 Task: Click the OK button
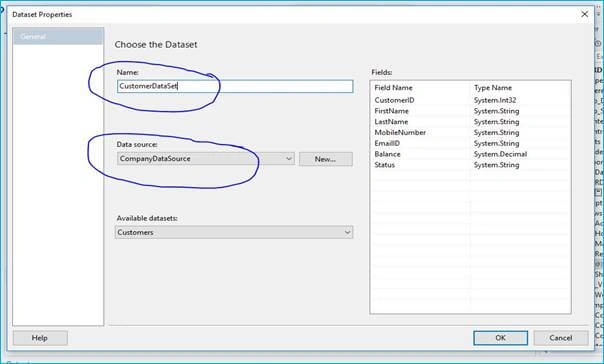click(500, 338)
